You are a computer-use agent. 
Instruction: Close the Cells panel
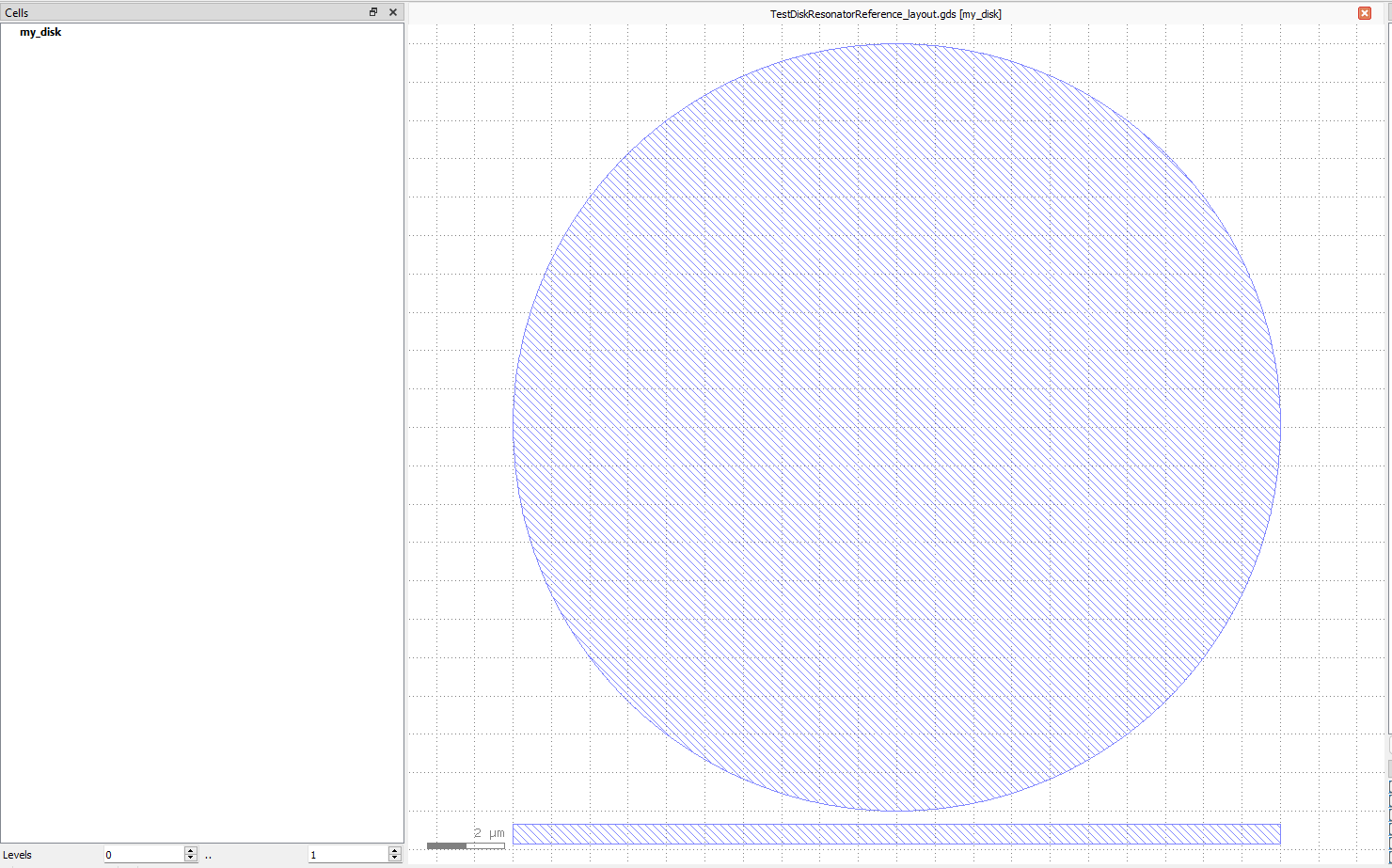click(393, 12)
